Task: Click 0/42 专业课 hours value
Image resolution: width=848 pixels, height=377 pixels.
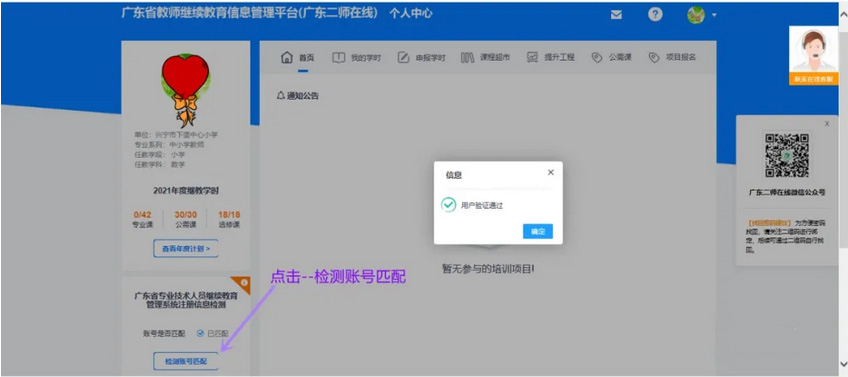Action: (x=142, y=215)
